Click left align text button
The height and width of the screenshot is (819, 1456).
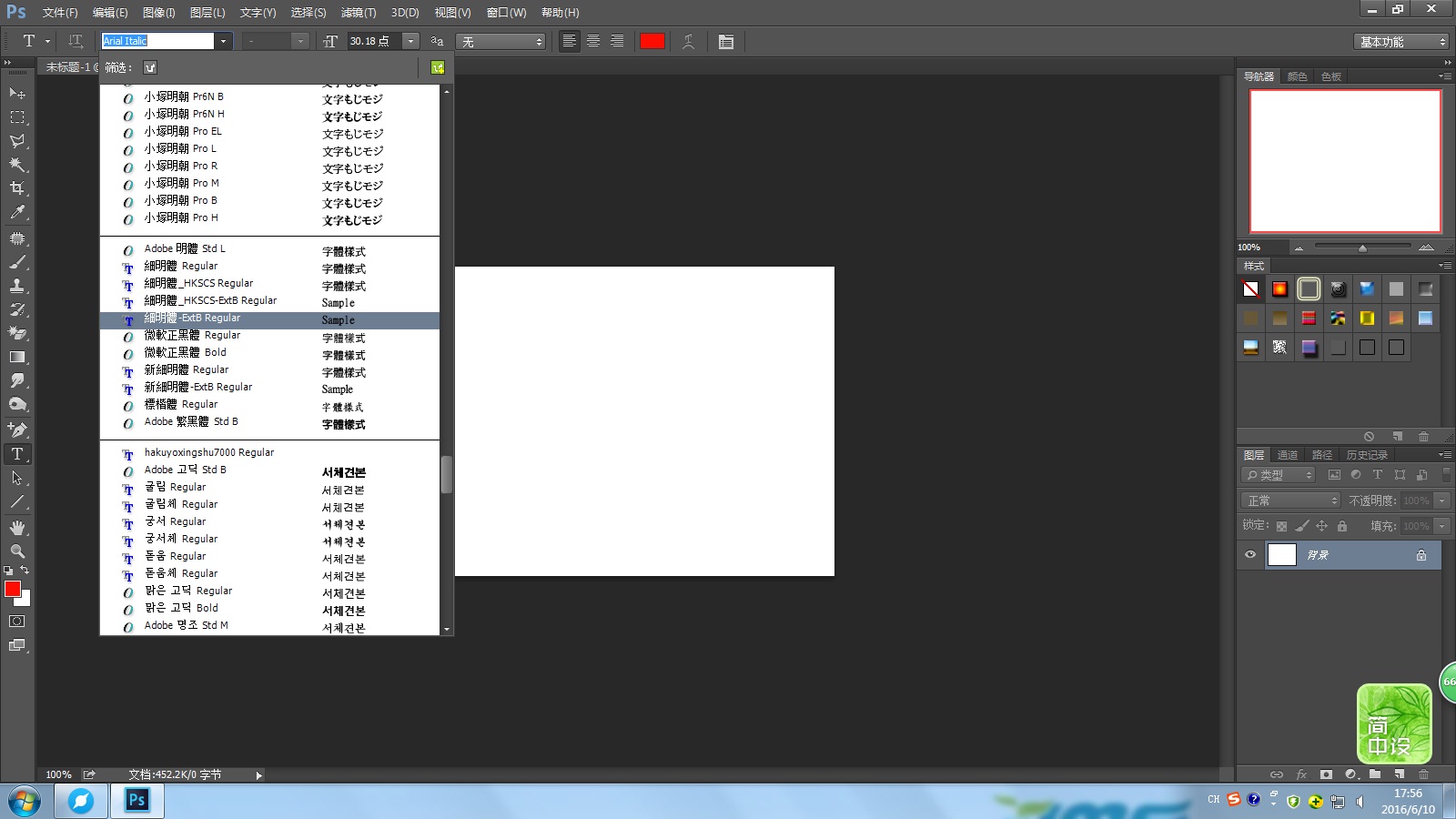tap(570, 41)
